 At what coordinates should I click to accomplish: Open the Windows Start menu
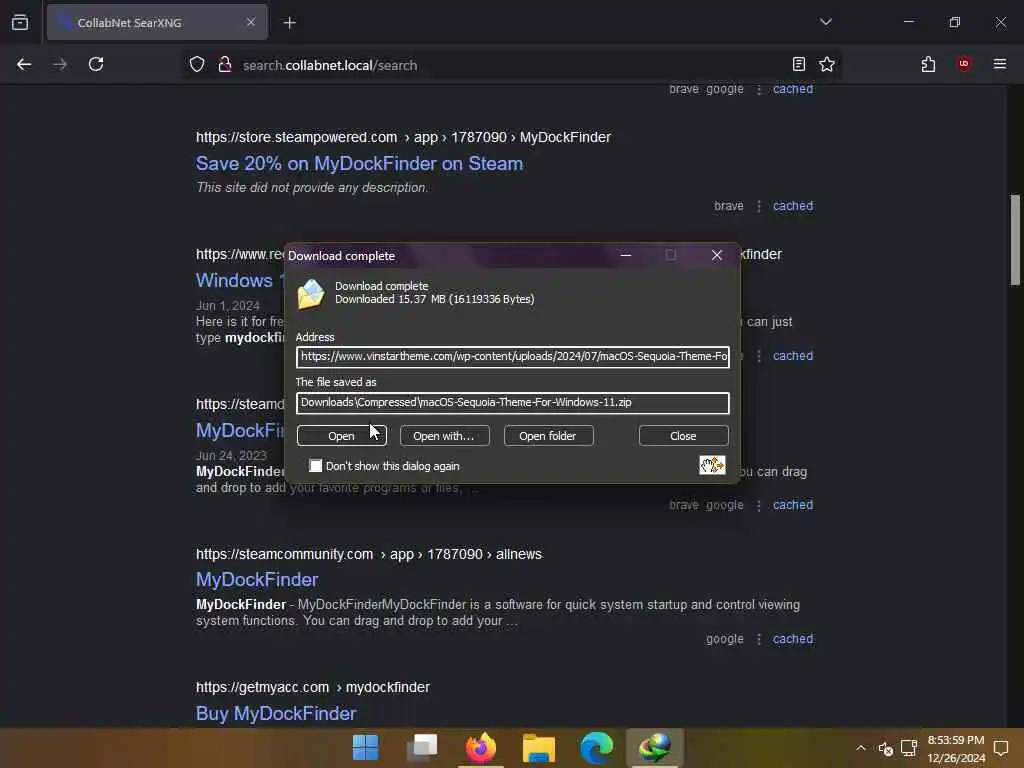(365, 748)
